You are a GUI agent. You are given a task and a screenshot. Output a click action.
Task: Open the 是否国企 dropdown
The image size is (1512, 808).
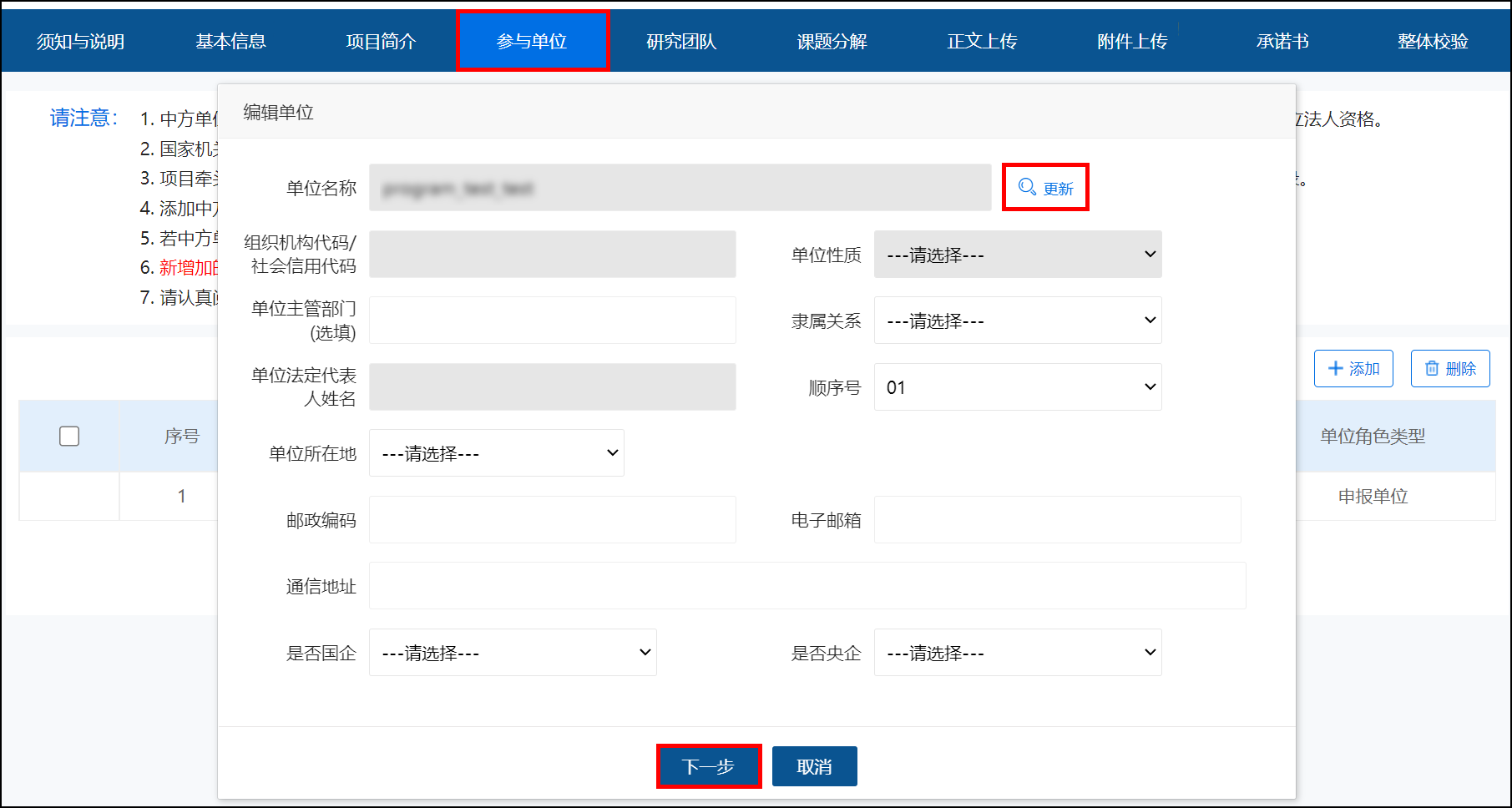click(x=512, y=652)
